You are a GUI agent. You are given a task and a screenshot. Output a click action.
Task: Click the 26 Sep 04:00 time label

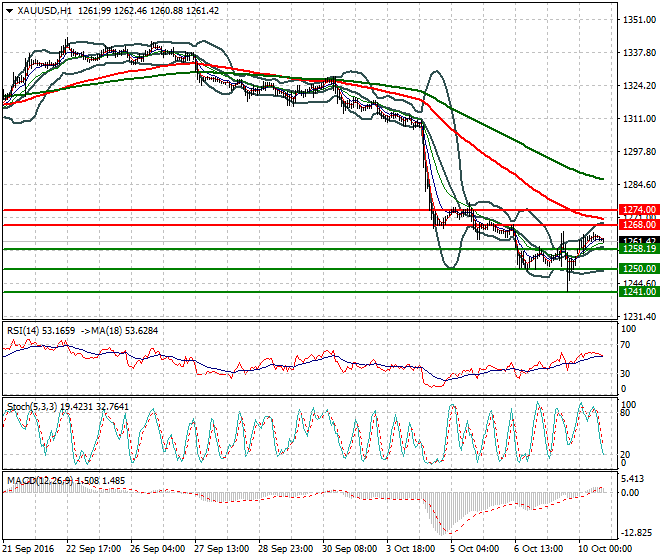pos(157,549)
